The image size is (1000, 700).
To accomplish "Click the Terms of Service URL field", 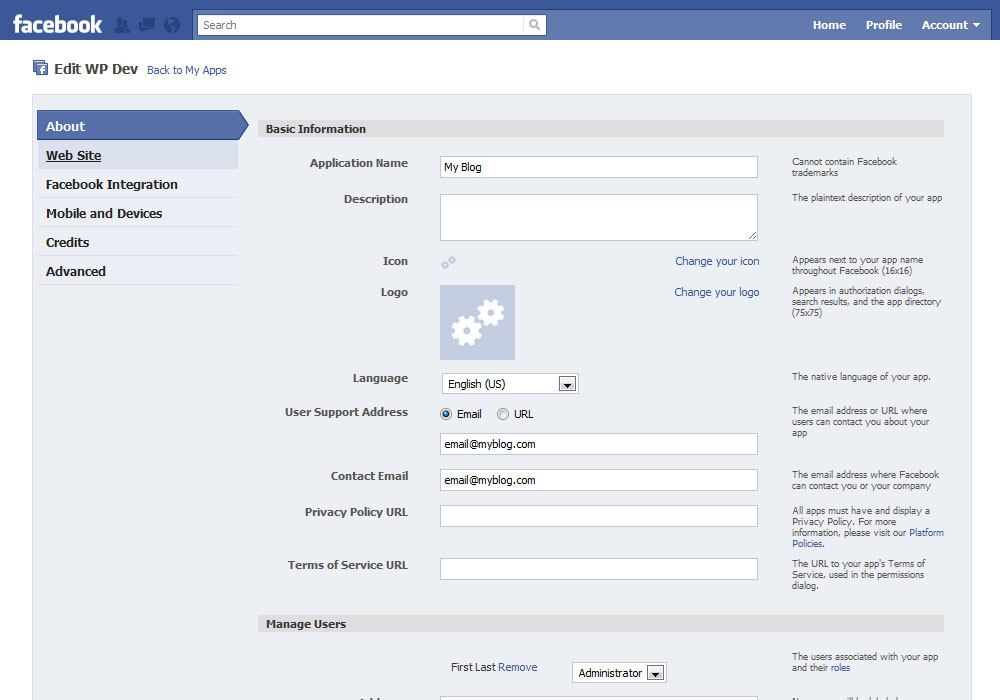I will [x=599, y=569].
